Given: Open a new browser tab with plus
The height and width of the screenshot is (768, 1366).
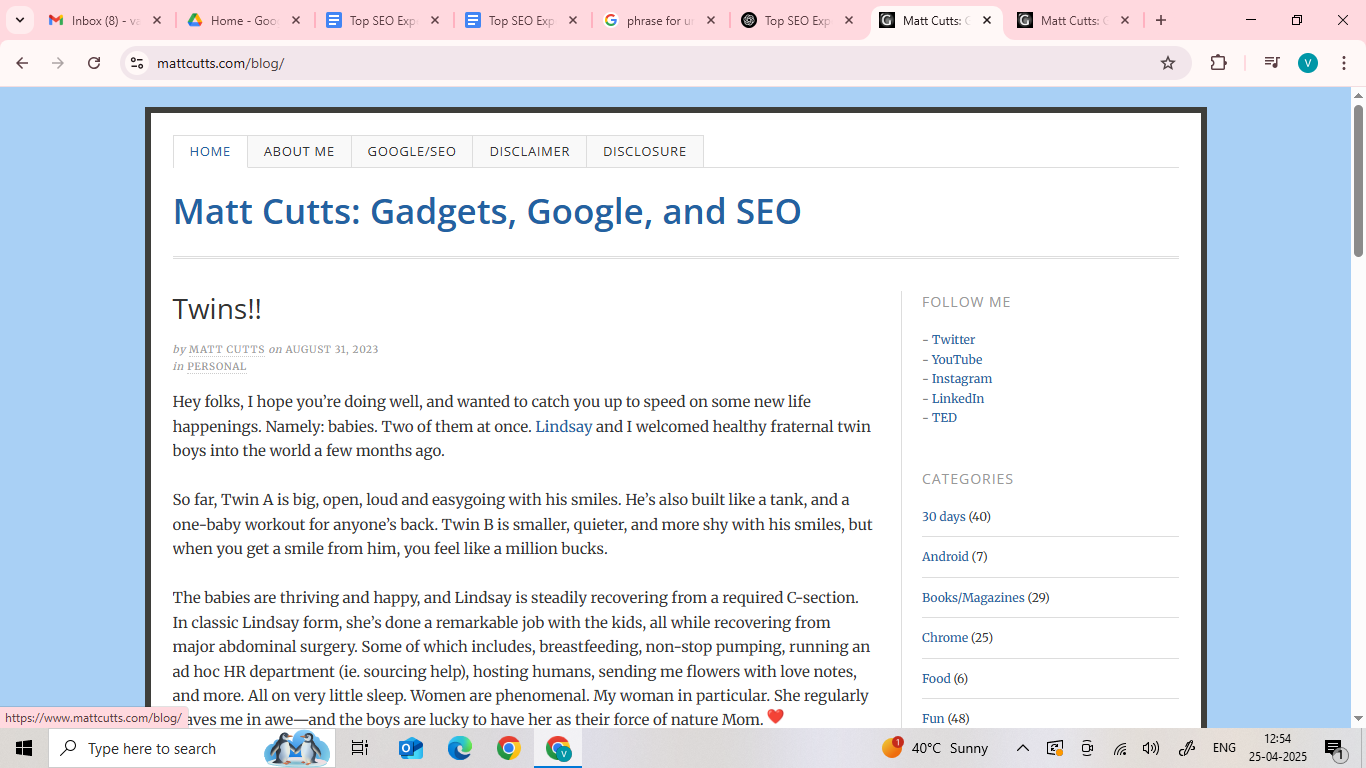Looking at the screenshot, I should click(x=1160, y=20).
